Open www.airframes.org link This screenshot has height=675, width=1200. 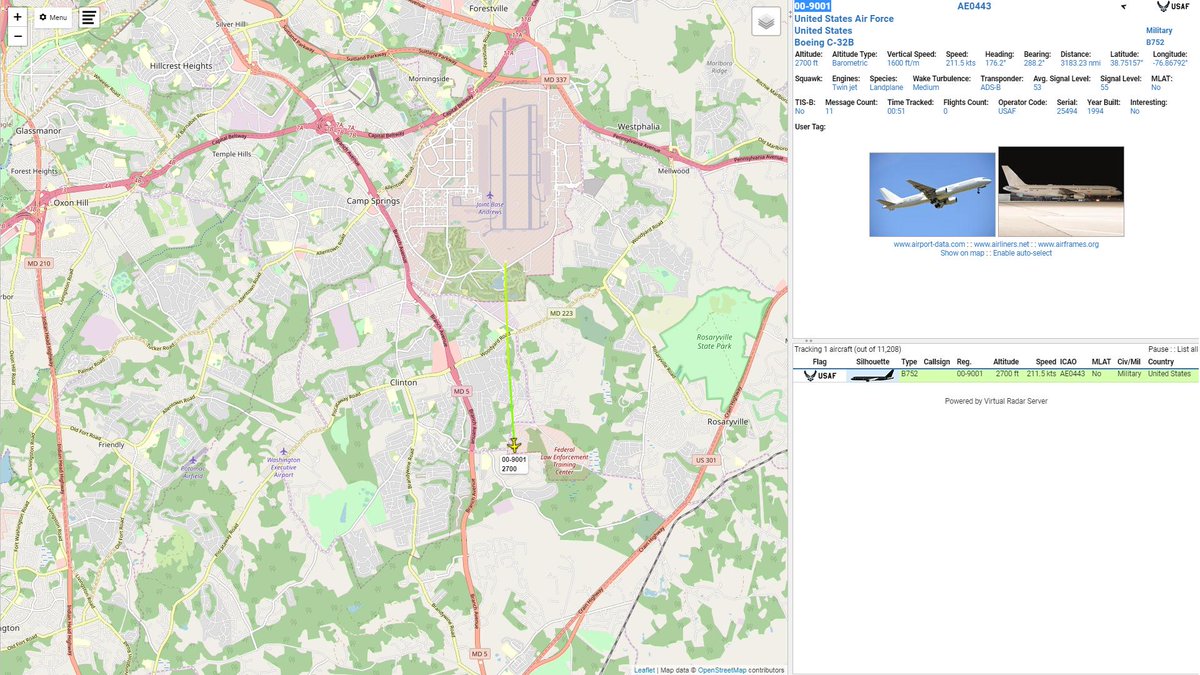coord(1068,244)
